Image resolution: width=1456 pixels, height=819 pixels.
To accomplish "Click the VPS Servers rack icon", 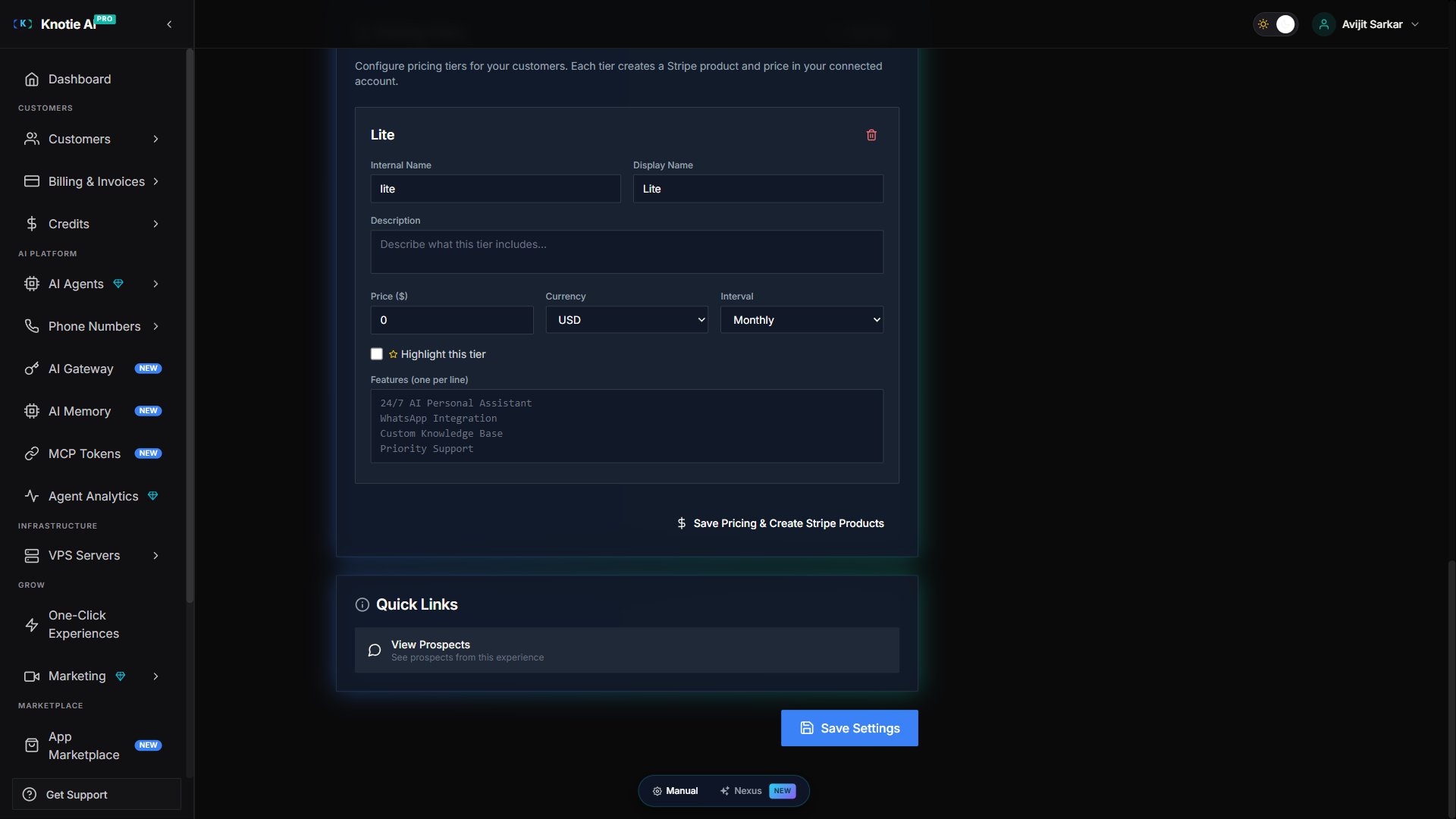I will (x=32, y=556).
